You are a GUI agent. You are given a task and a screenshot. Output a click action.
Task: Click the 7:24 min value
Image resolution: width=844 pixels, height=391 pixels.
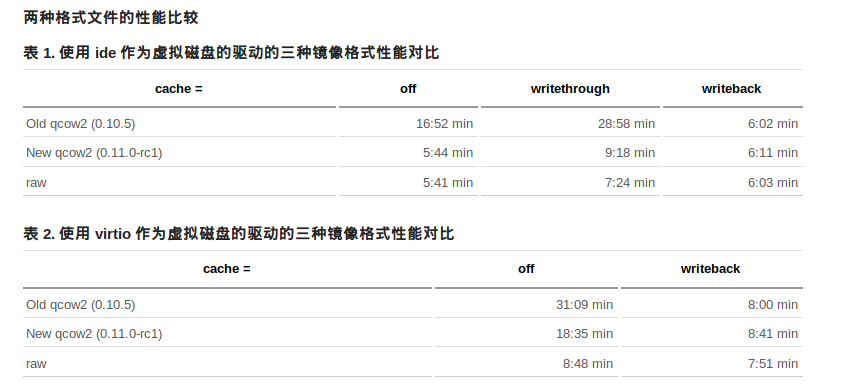(630, 183)
